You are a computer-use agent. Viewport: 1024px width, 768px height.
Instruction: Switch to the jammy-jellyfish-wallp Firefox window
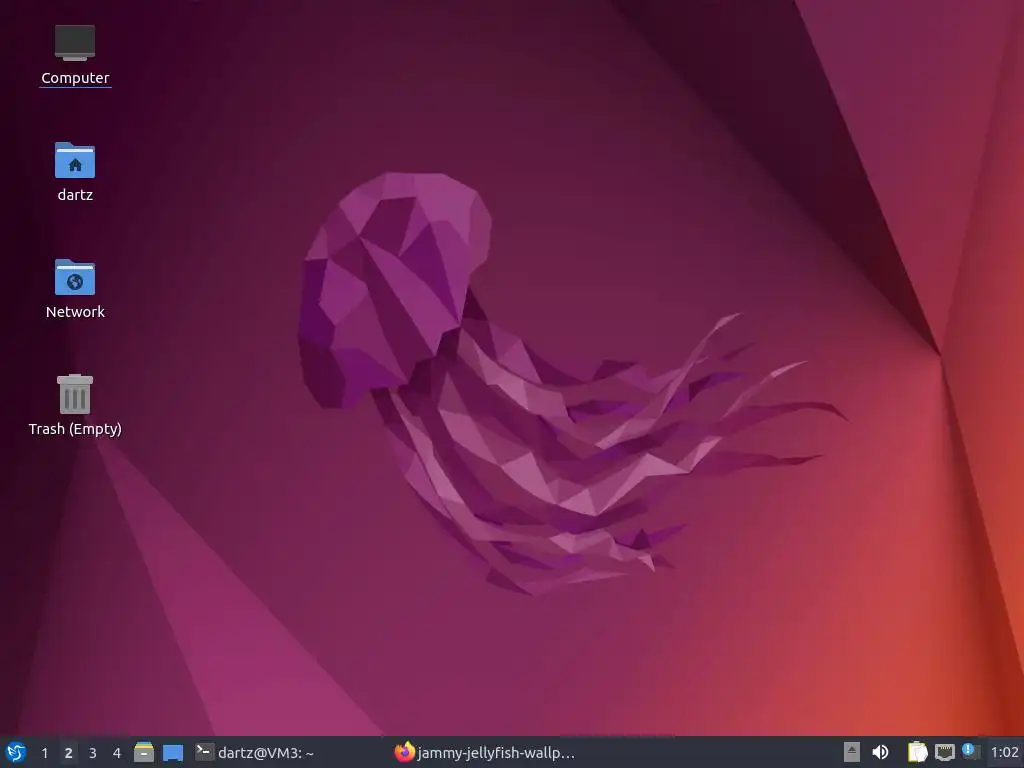click(x=485, y=752)
